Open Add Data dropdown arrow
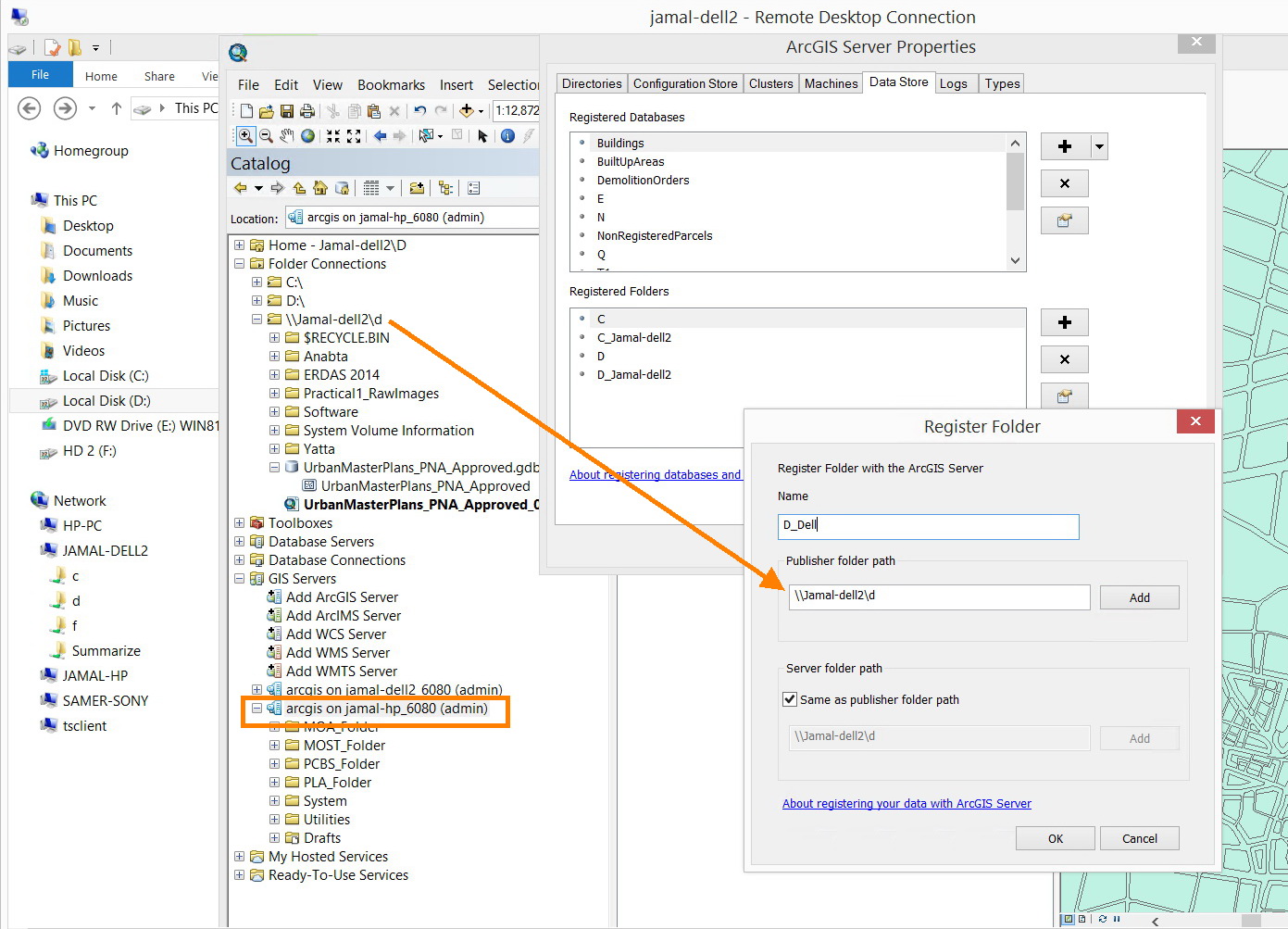1288x929 pixels. click(481, 112)
